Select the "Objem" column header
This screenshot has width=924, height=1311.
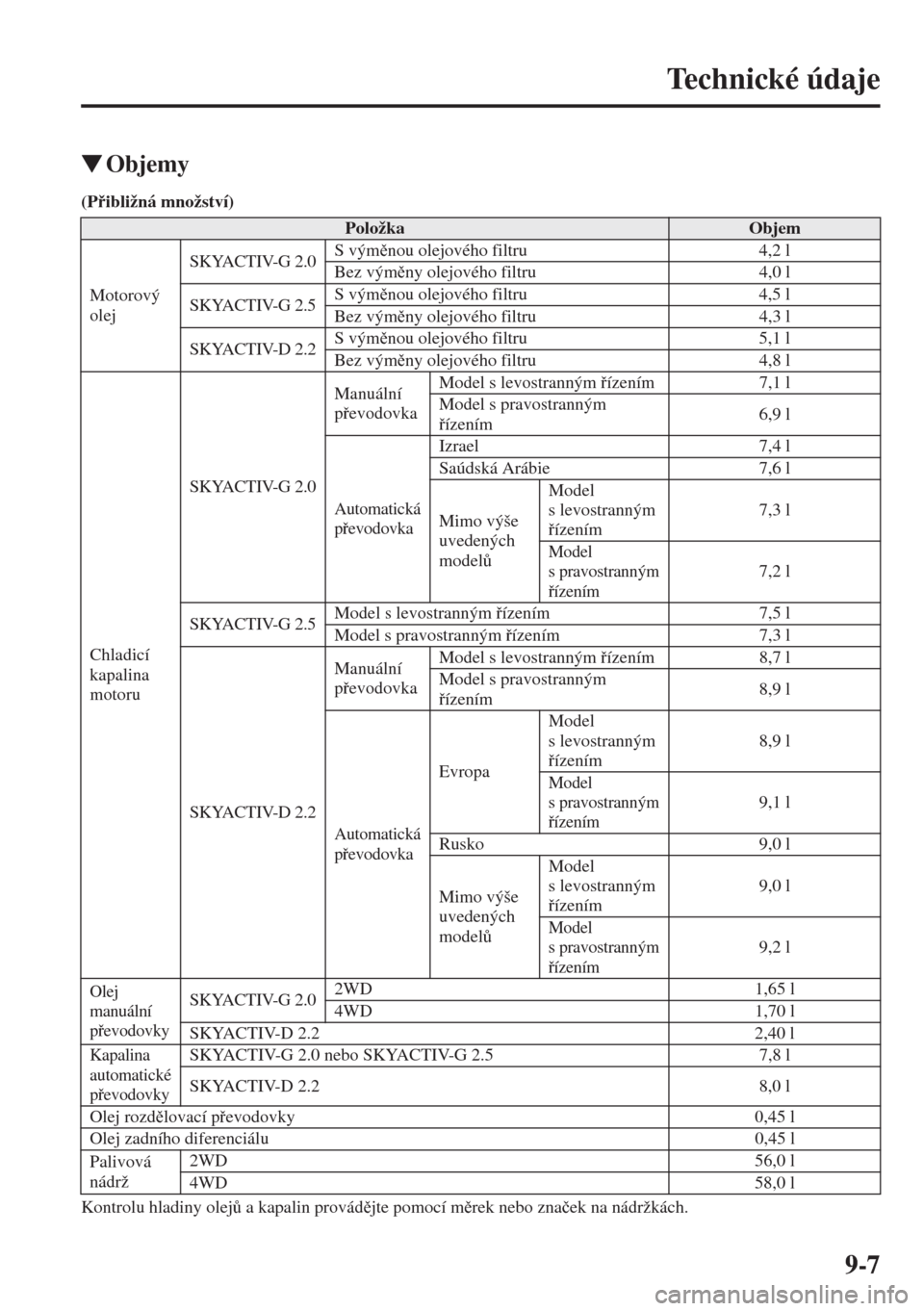(774, 228)
